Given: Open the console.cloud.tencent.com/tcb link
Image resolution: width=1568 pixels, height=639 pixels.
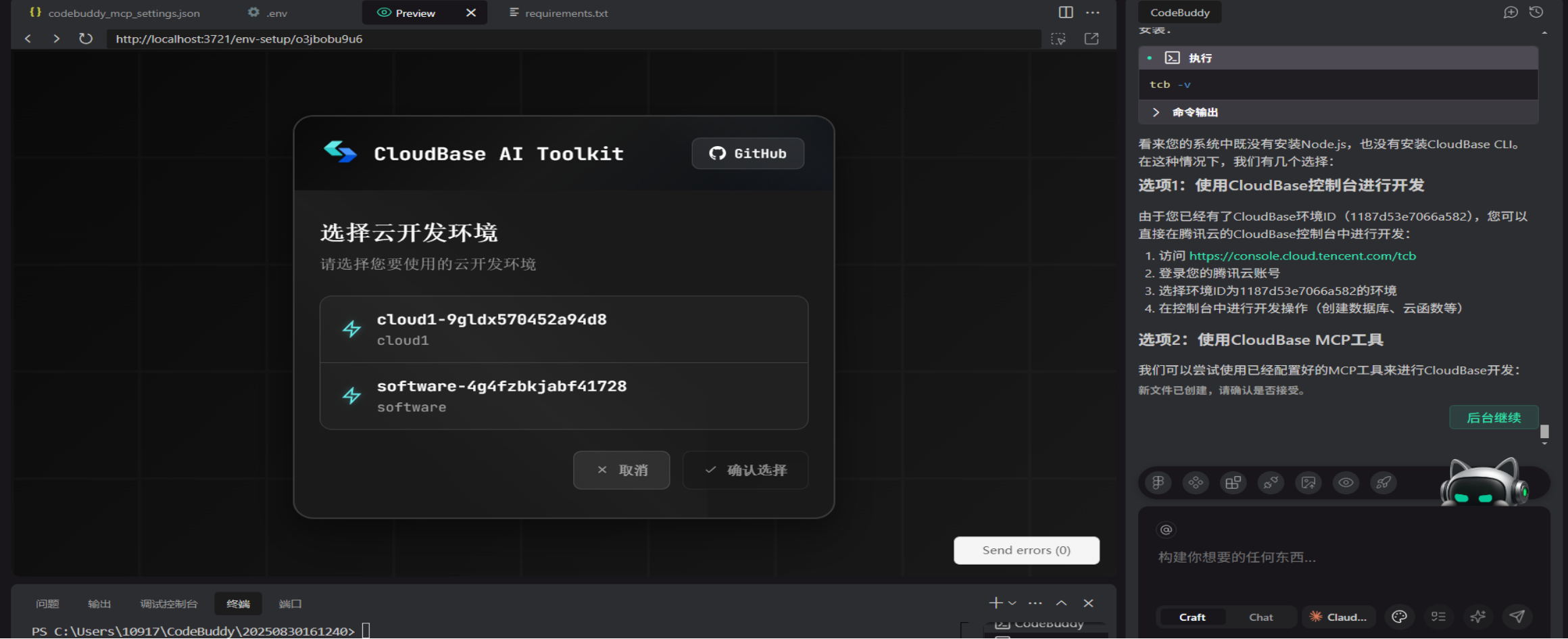Looking at the screenshot, I should (x=1302, y=256).
